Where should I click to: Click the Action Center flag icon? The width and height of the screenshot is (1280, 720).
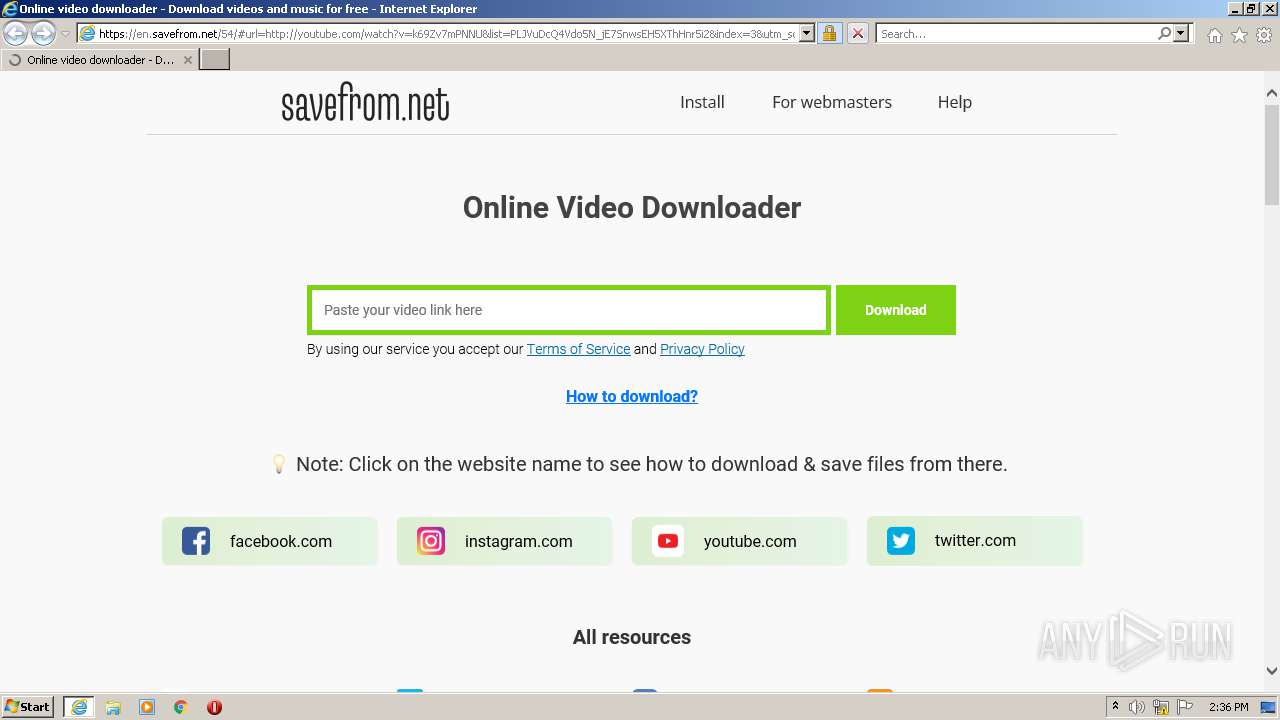[x=1184, y=707]
